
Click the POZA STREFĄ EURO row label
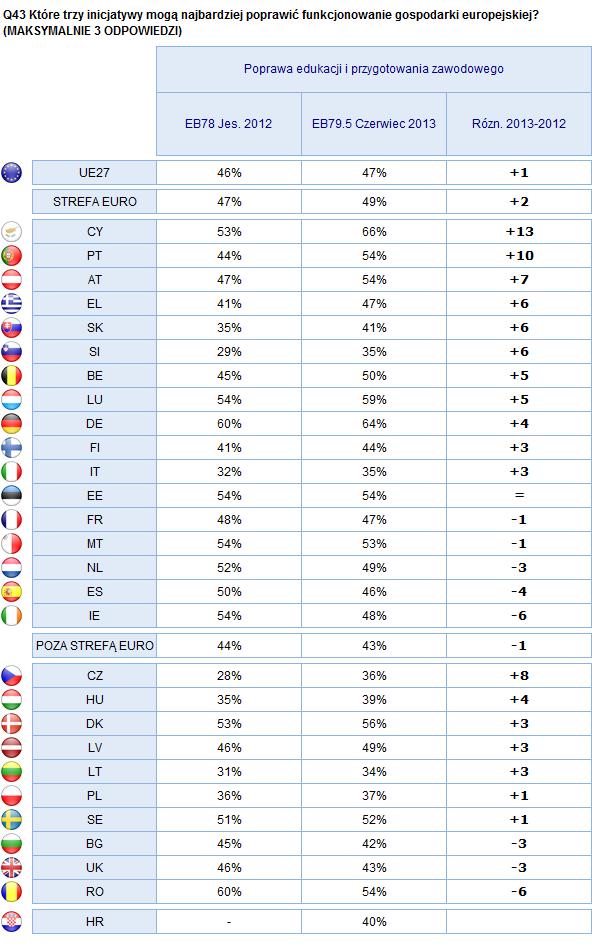(x=95, y=646)
